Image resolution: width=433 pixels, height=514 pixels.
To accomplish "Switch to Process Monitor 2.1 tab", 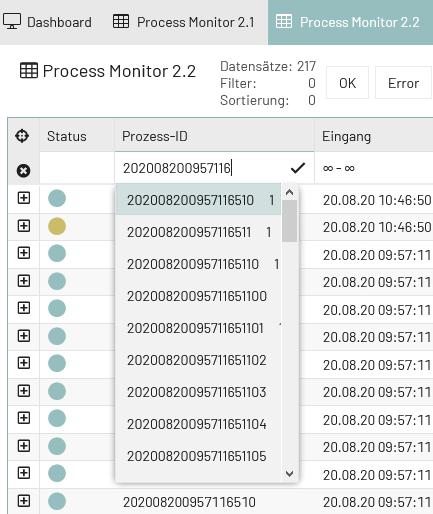I will pos(184,22).
